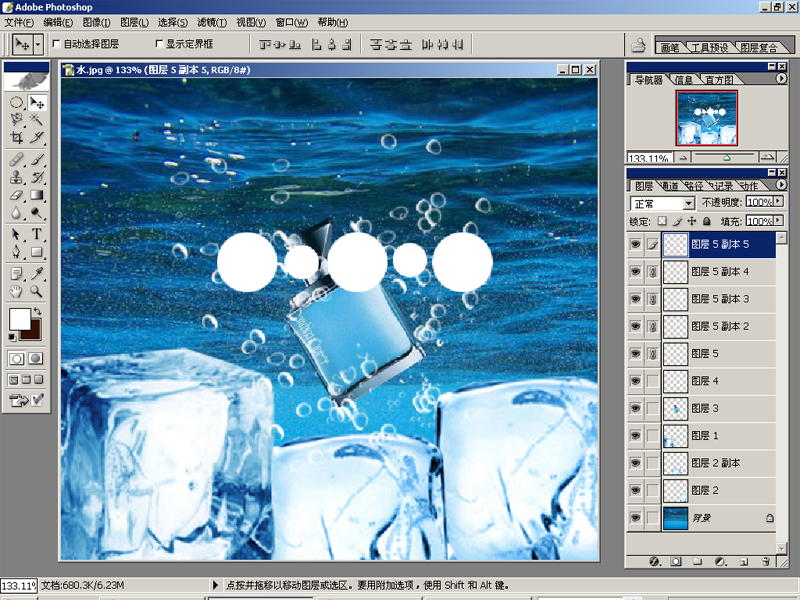Image resolution: width=800 pixels, height=600 pixels.
Task: Select the Crop tool
Action: point(16,138)
